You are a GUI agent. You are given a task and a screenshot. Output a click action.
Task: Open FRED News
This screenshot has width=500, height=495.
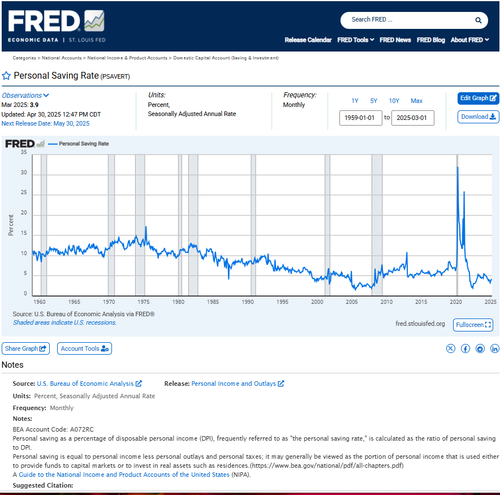tap(395, 40)
